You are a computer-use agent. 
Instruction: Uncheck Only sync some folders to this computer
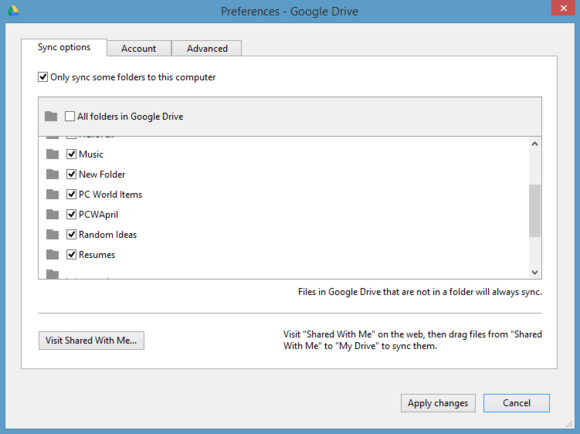[x=43, y=77]
